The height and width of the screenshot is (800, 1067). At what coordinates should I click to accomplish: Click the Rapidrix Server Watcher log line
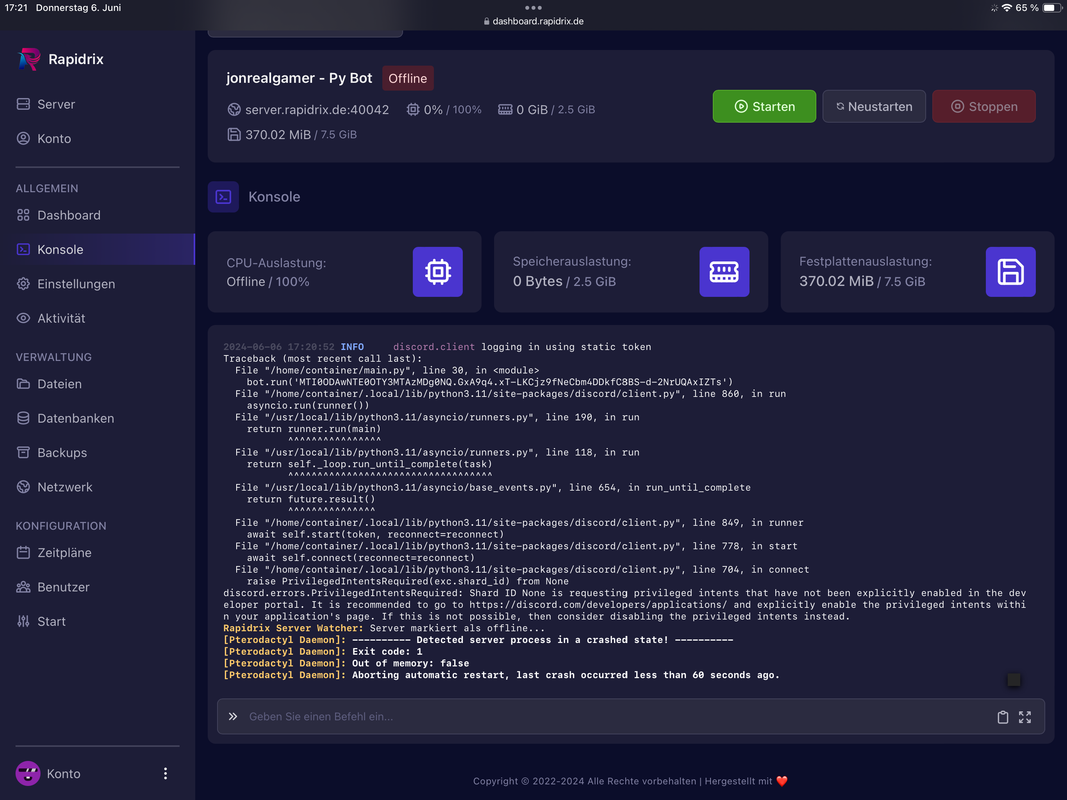[384, 628]
